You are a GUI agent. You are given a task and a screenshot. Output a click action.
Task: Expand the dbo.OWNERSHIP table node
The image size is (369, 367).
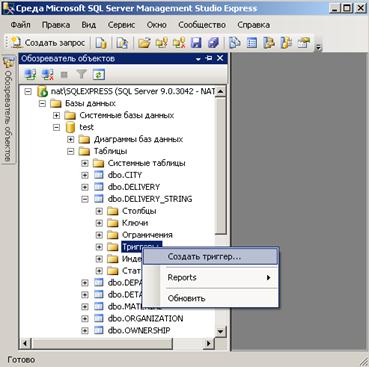(x=85, y=331)
